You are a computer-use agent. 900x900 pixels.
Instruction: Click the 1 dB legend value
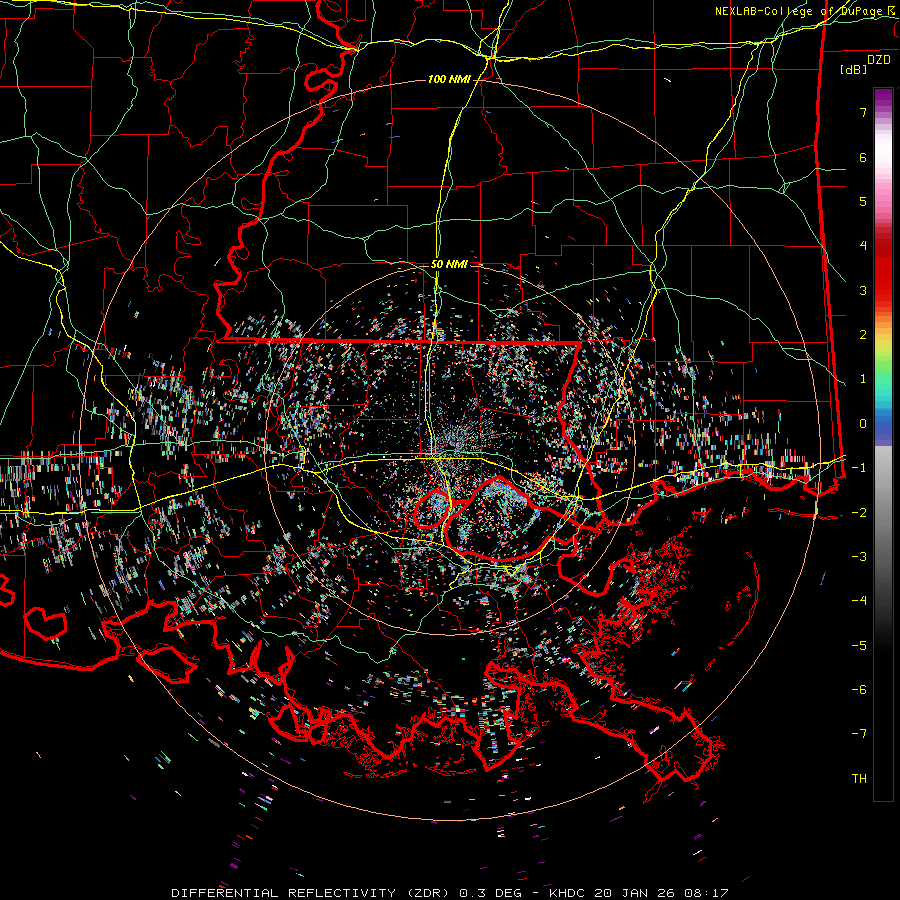(863, 379)
